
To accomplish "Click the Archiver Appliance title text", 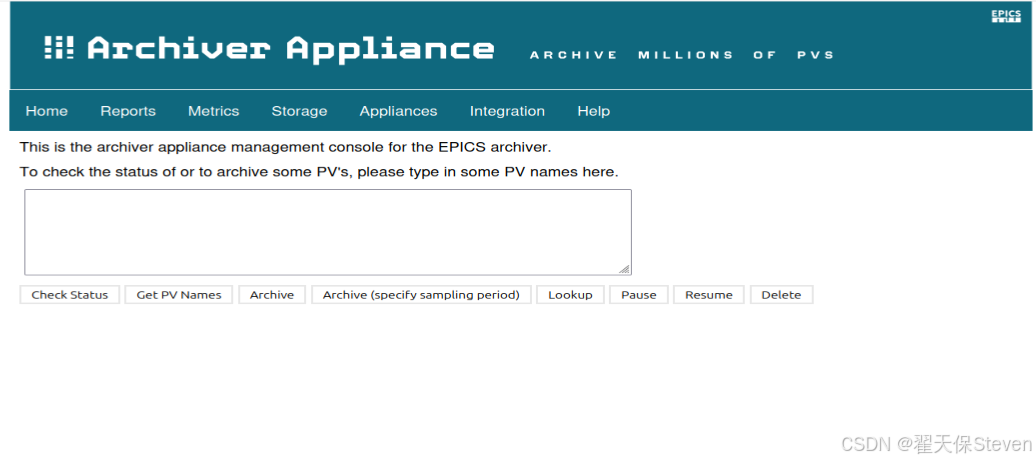I will point(291,49).
